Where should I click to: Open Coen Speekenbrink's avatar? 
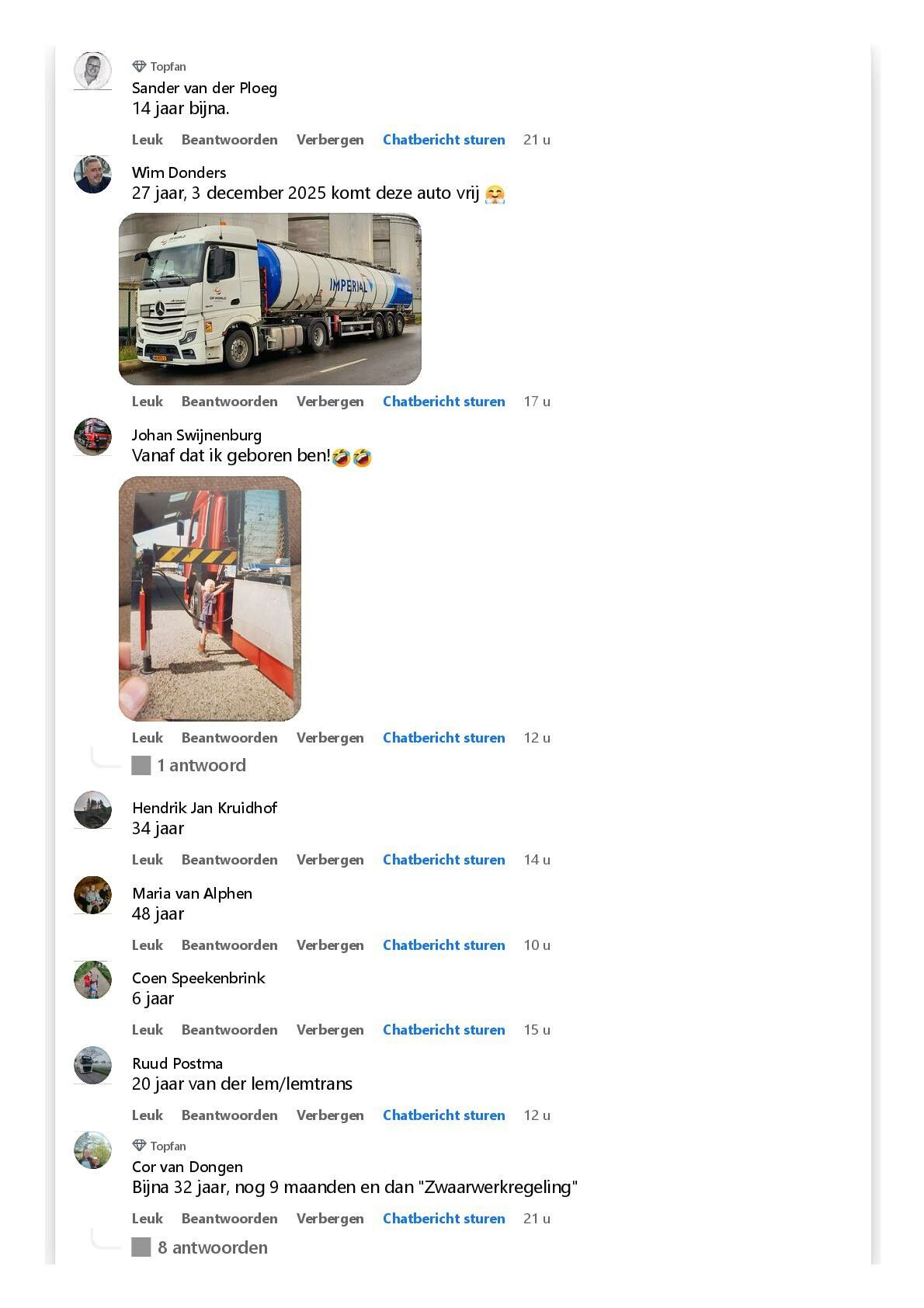pos(92,980)
